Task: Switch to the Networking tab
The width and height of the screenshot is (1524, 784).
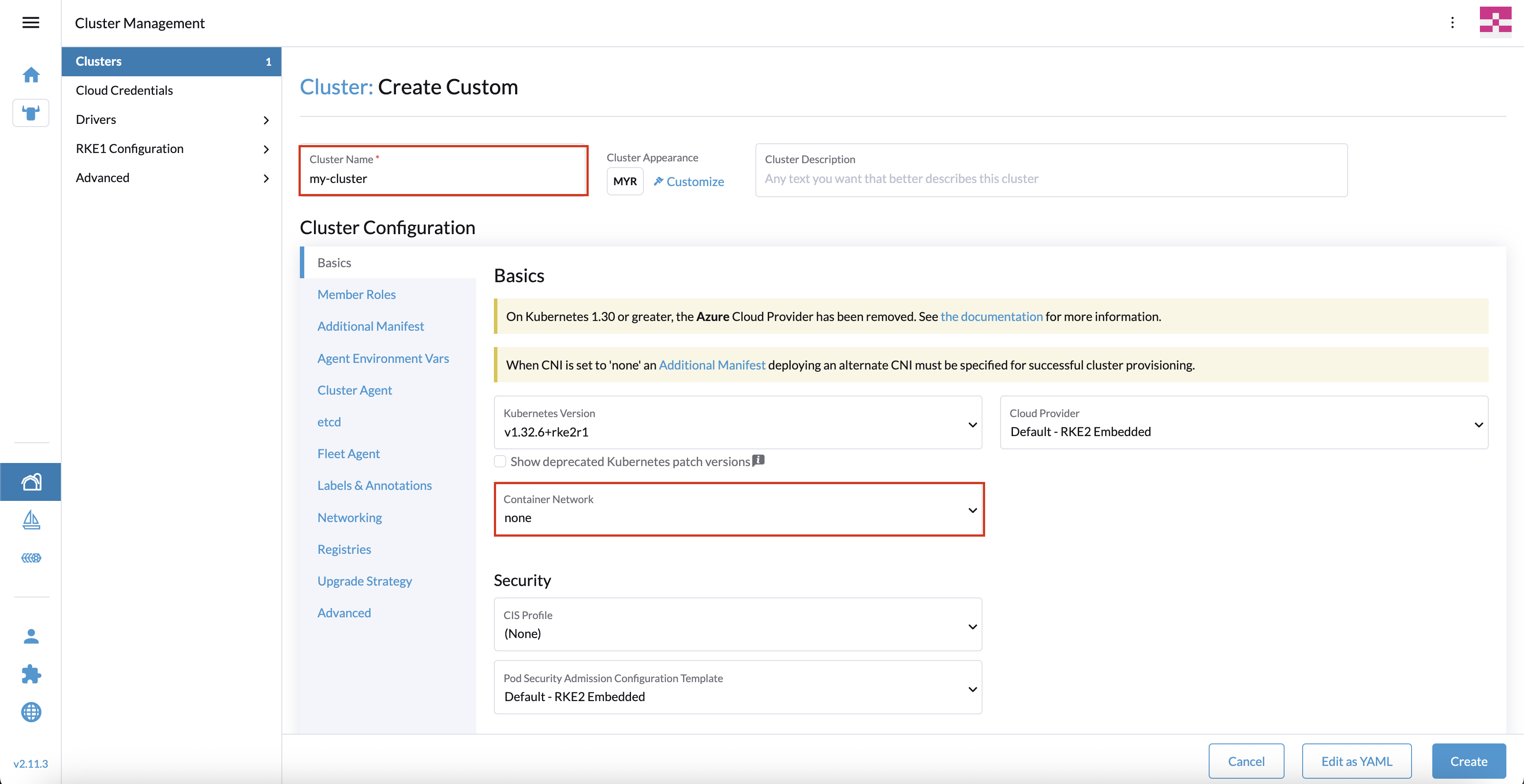Action: click(x=349, y=517)
